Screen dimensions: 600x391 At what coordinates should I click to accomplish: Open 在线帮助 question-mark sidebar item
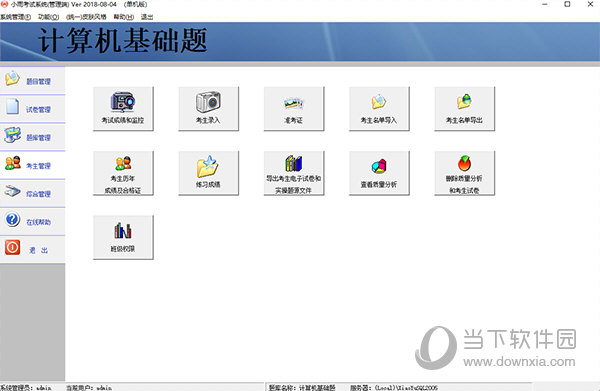pos(33,222)
